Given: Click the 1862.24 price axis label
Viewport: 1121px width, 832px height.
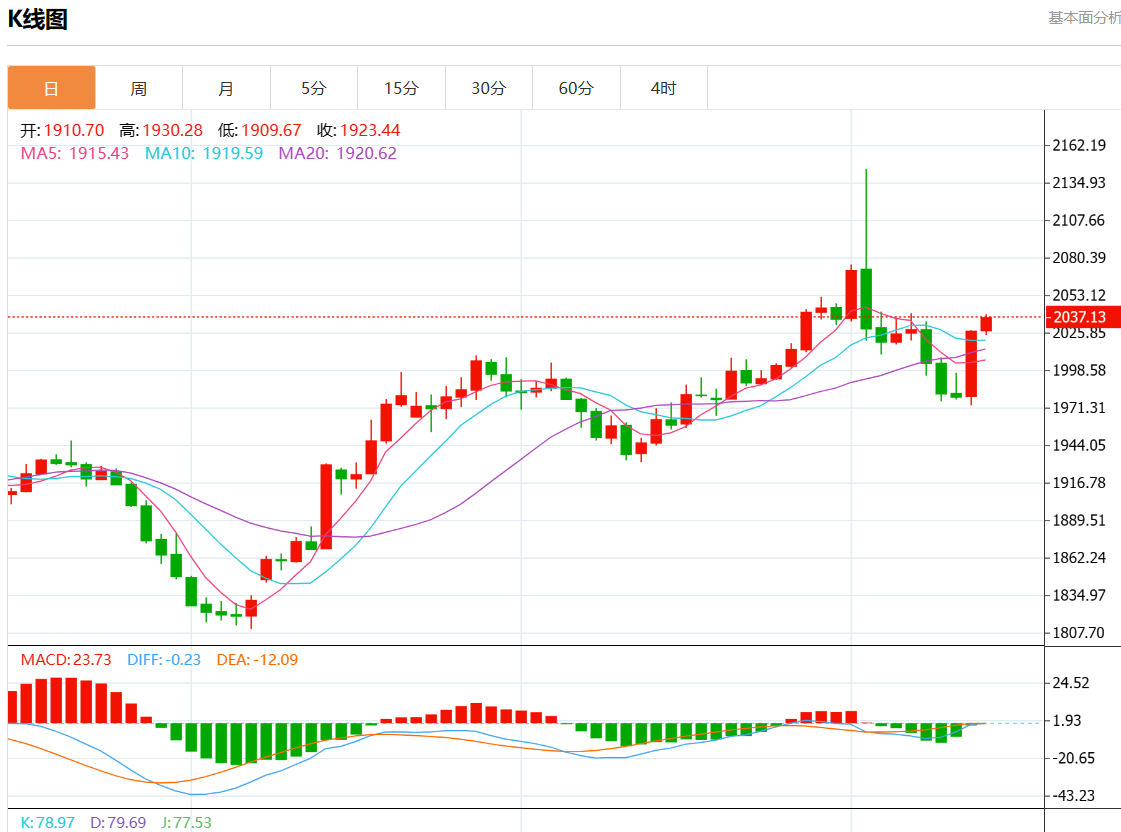Looking at the screenshot, I should pos(1079,558).
